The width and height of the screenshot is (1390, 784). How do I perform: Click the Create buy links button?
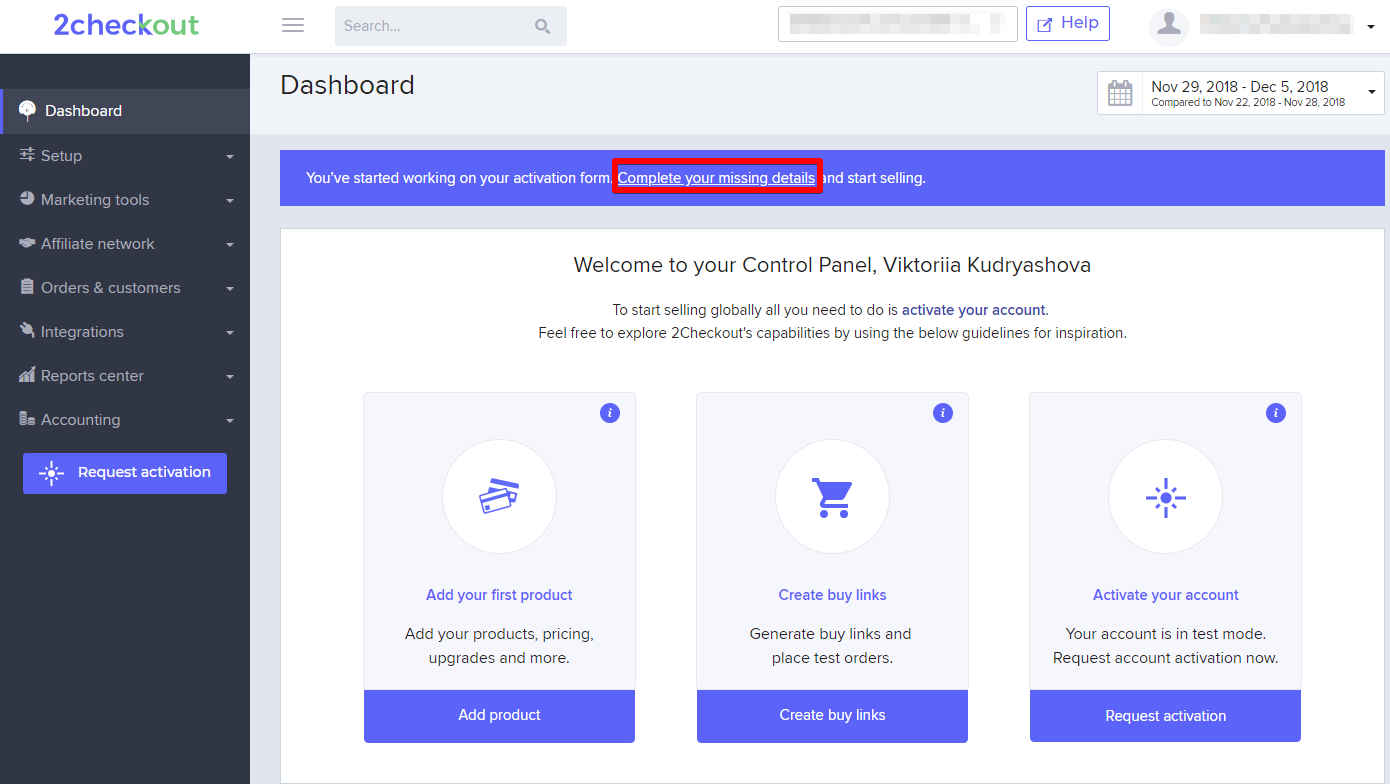(x=832, y=716)
